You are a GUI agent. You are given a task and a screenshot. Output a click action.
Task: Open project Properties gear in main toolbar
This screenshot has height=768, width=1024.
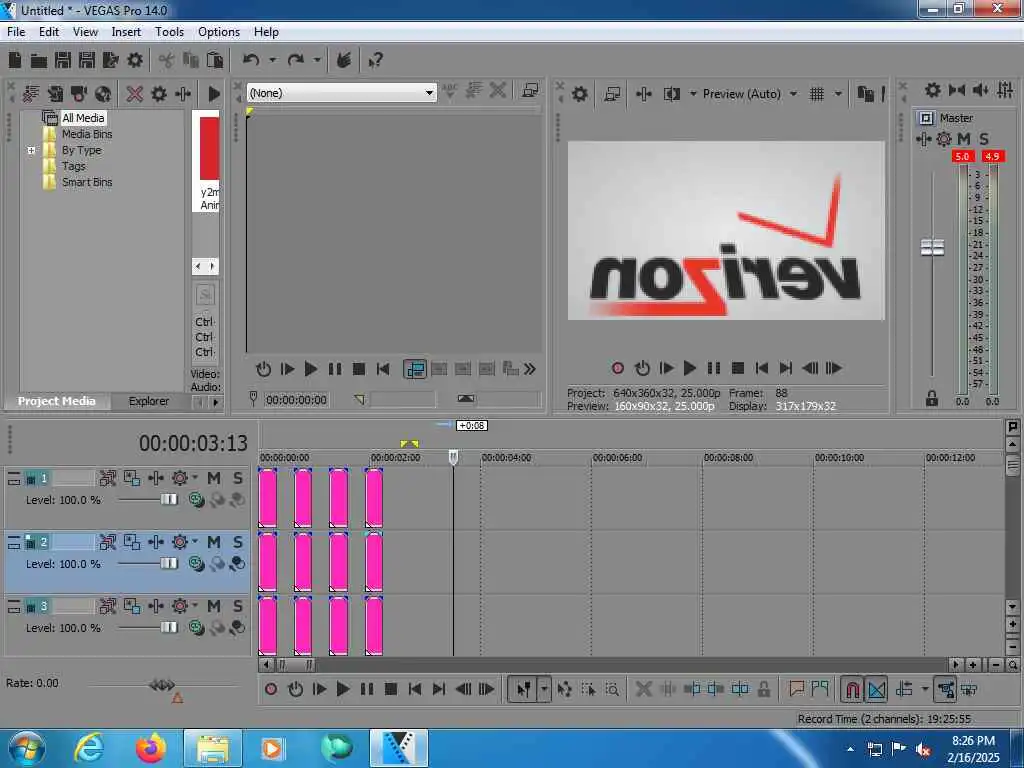135,61
